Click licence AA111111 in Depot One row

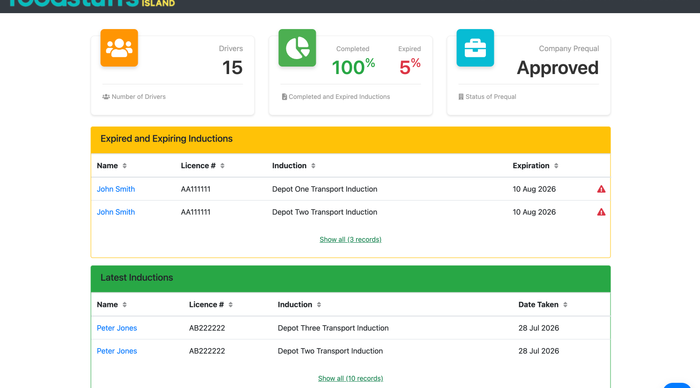196,189
